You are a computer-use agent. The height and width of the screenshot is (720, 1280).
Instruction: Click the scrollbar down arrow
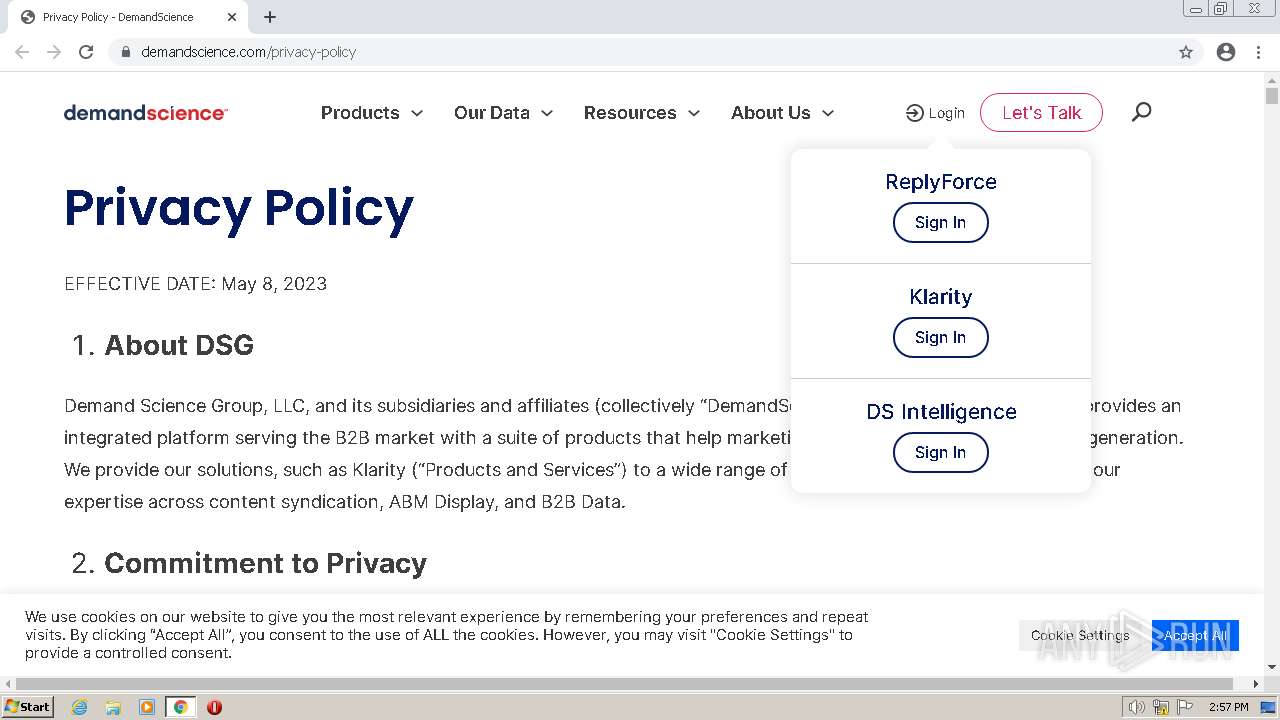(1271, 667)
